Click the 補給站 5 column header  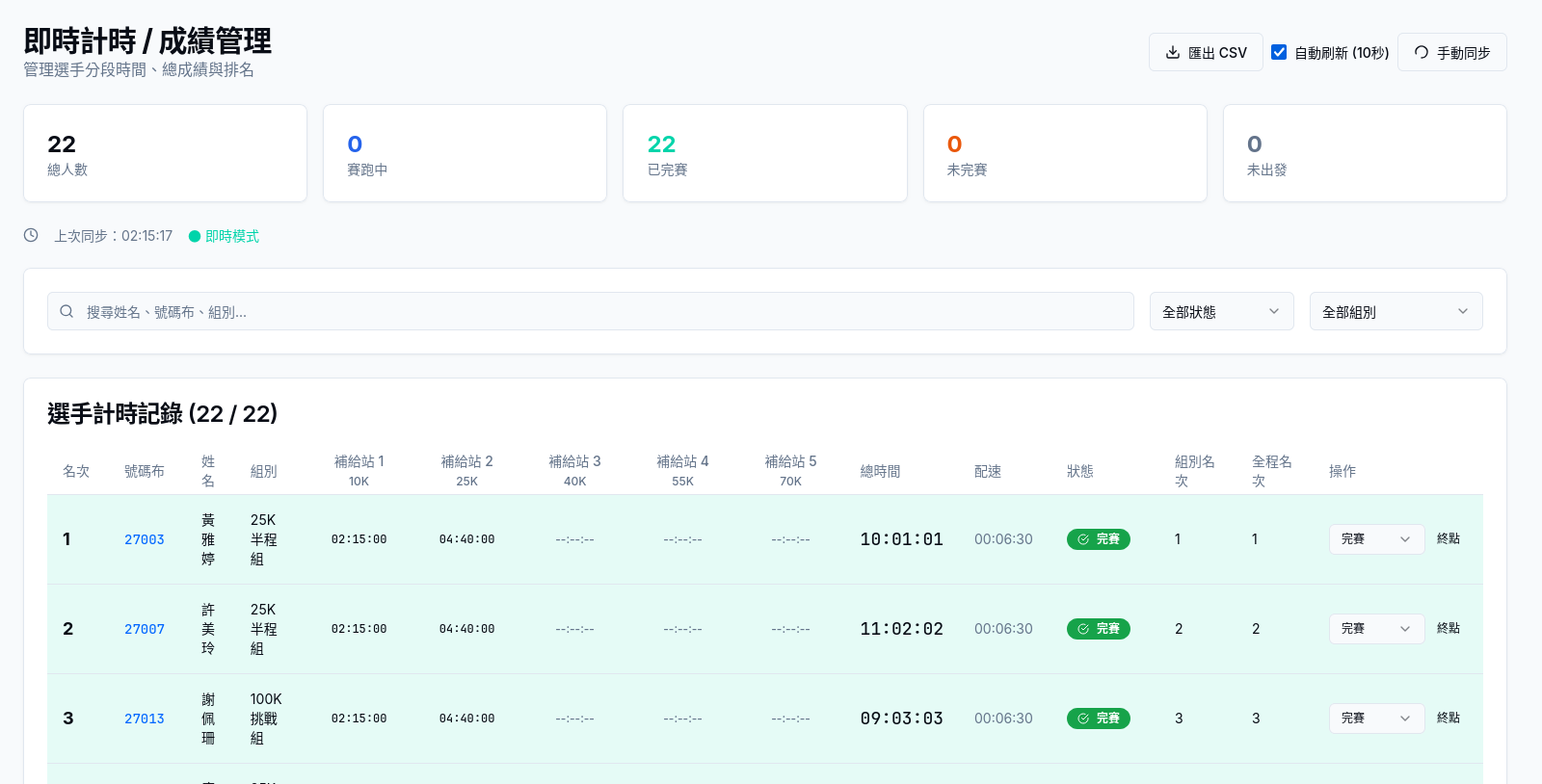pyautogui.click(x=790, y=471)
